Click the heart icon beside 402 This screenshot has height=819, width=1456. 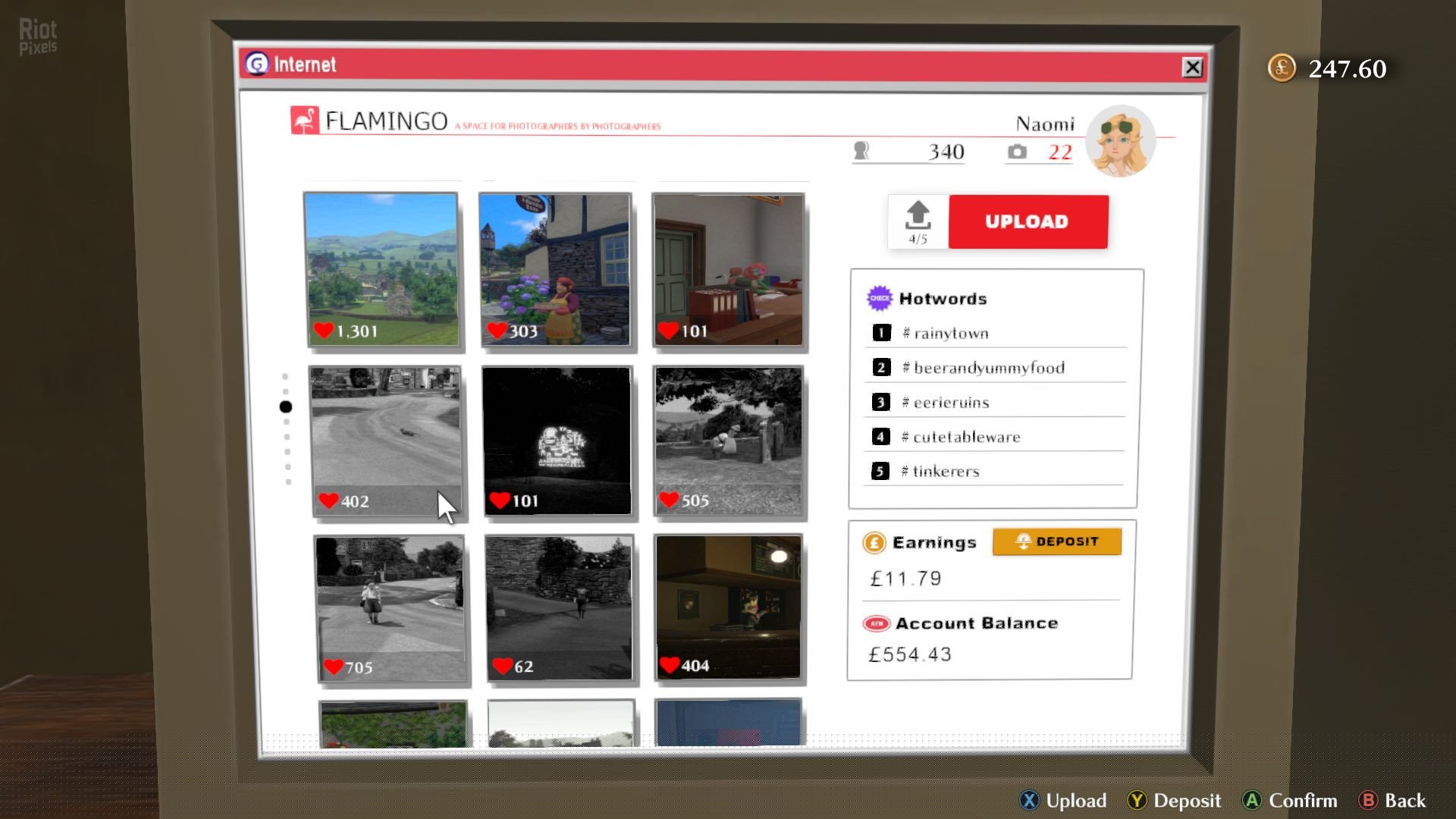(x=328, y=500)
